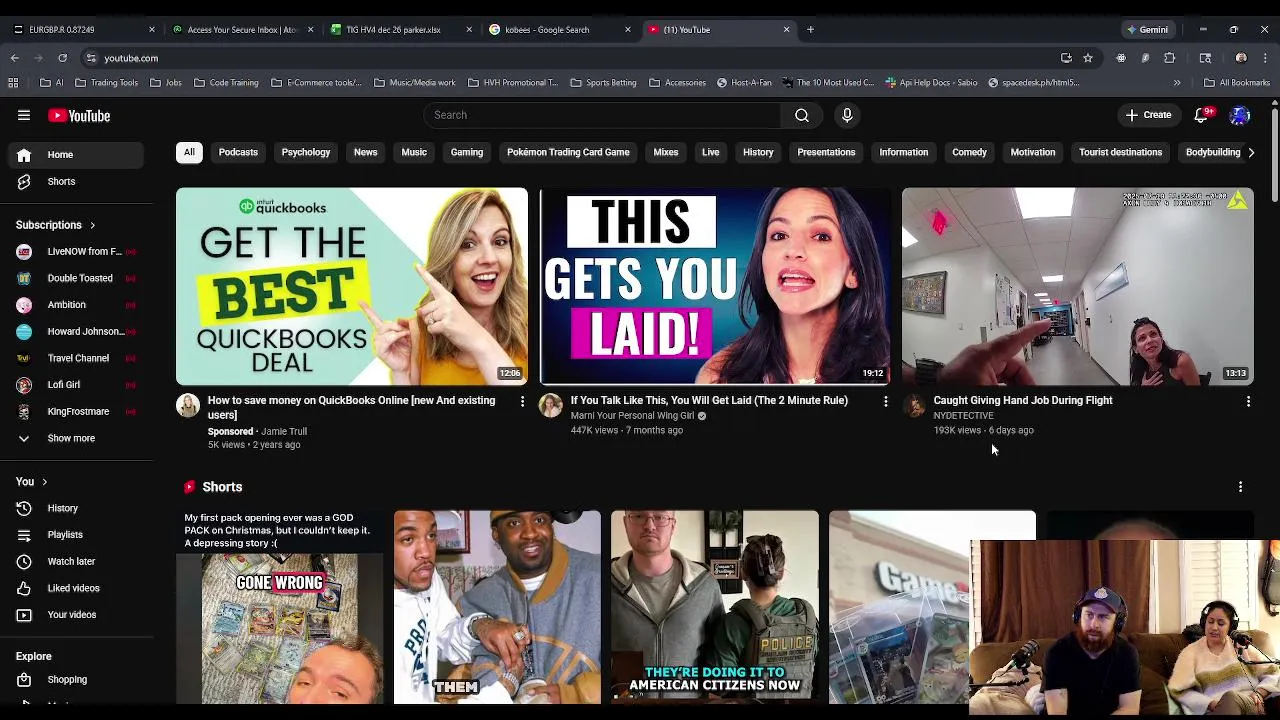Image resolution: width=1280 pixels, height=720 pixels.
Task: Select the Comedy filter chip
Action: 969,152
